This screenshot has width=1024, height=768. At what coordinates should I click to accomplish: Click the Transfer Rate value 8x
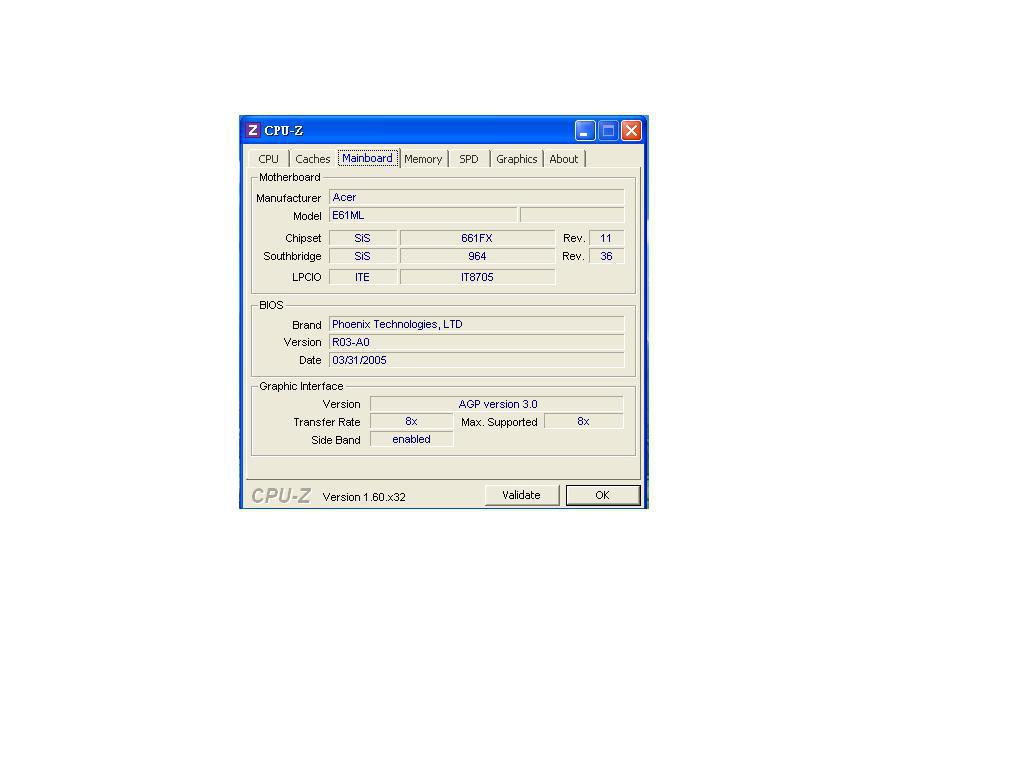tap(411, 422)
